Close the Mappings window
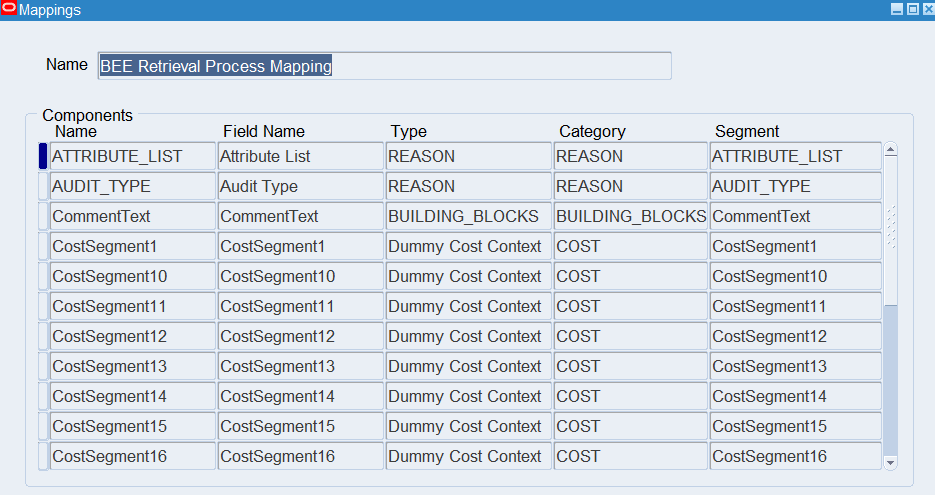 [927, 9]
